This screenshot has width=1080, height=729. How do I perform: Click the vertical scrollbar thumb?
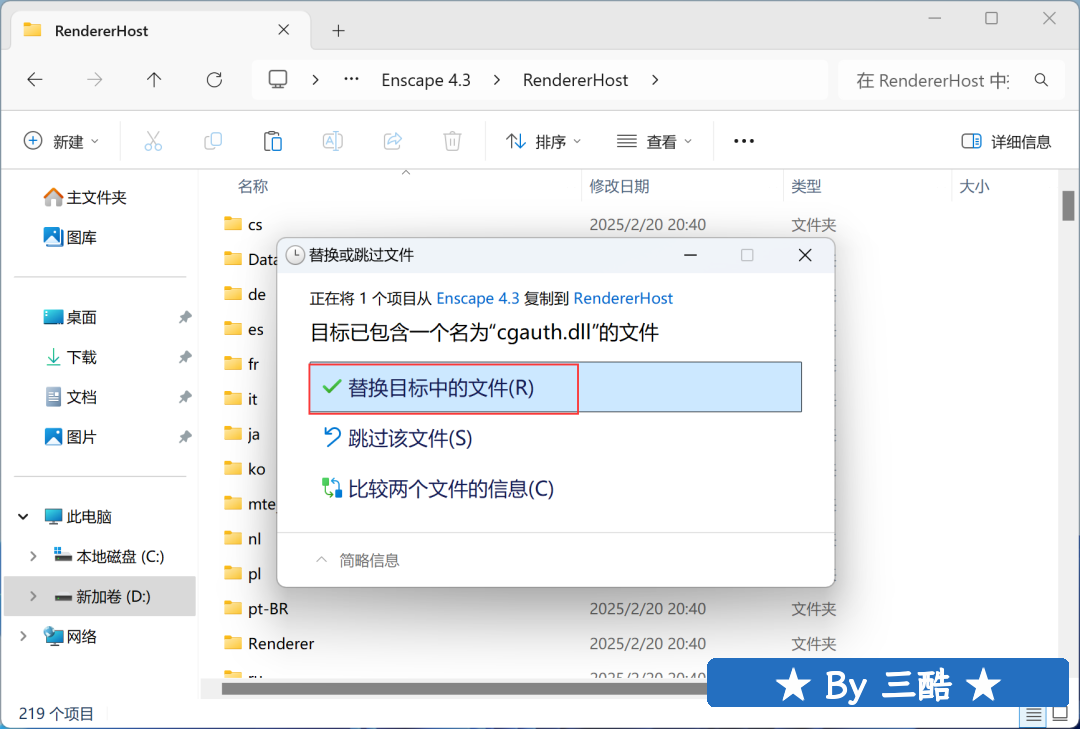pos(1068,205)
